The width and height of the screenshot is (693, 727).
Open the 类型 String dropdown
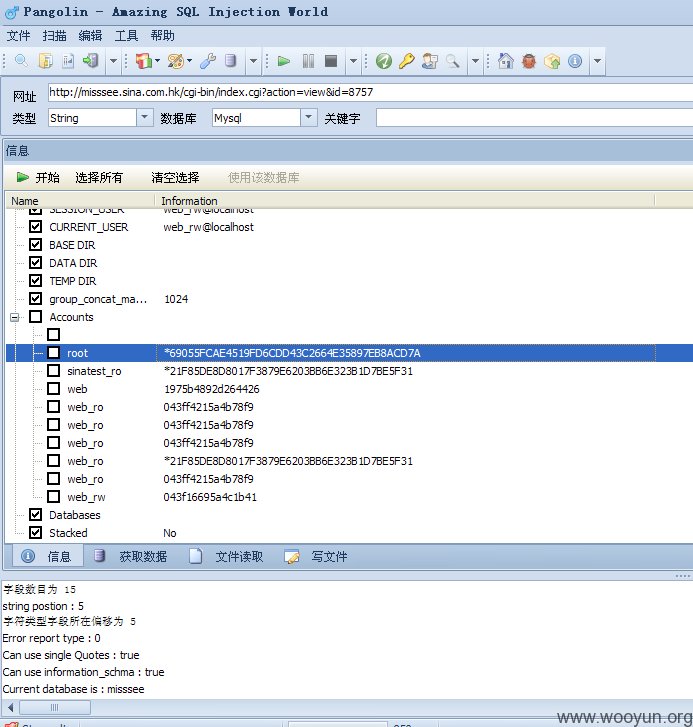click(x=145, y=117)
